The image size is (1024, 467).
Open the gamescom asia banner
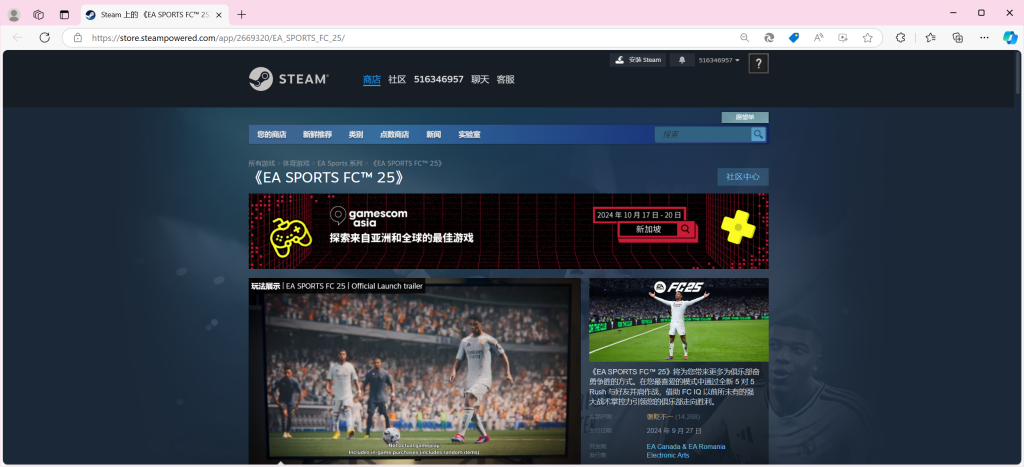coord(508,231)
